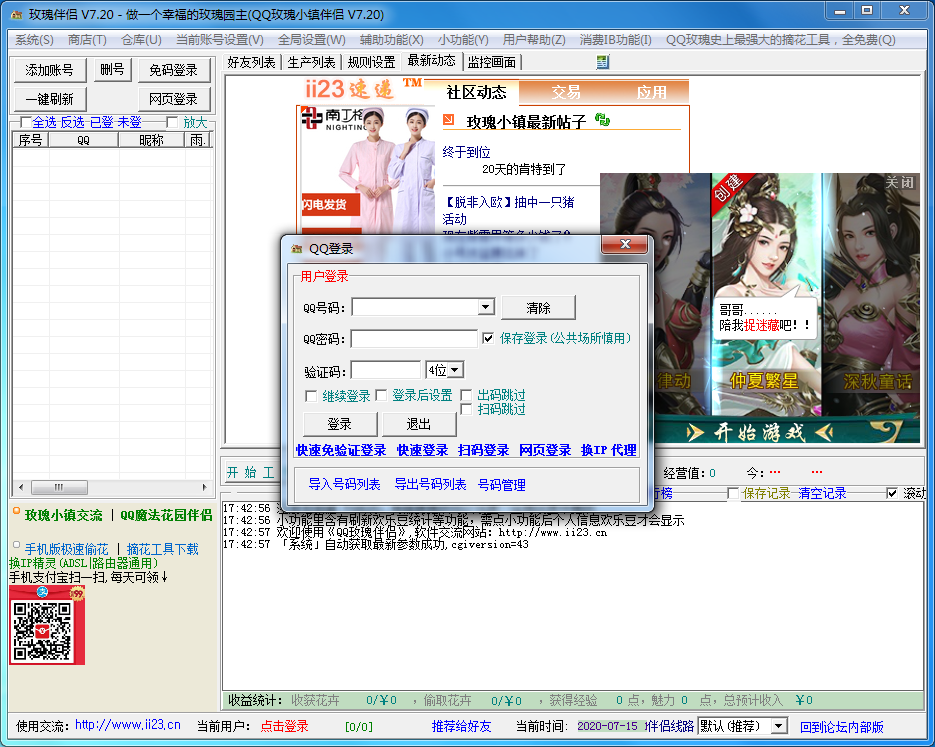Open the 系统(S) menu

point(34,40)
